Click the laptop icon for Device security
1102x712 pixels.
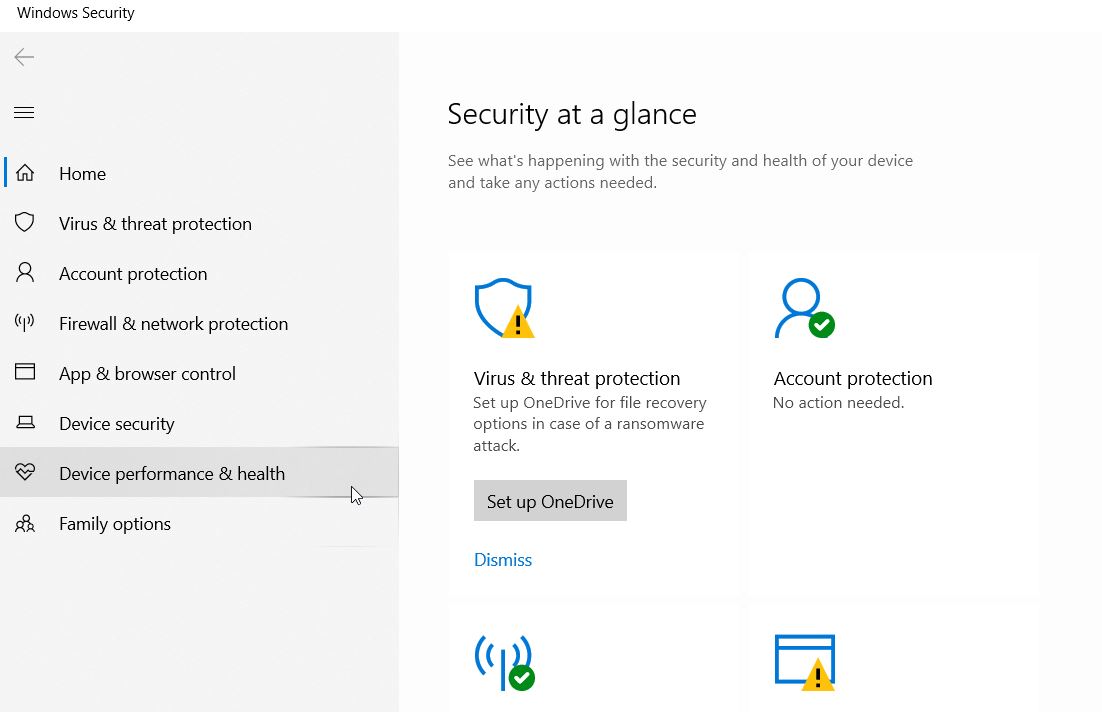click(x=25, y=422)
